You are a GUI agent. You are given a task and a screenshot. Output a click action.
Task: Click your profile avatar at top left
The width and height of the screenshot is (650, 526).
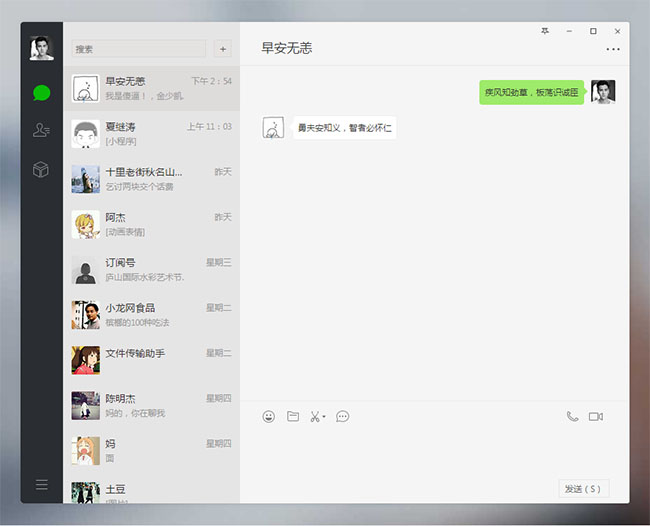coord(41,48)
